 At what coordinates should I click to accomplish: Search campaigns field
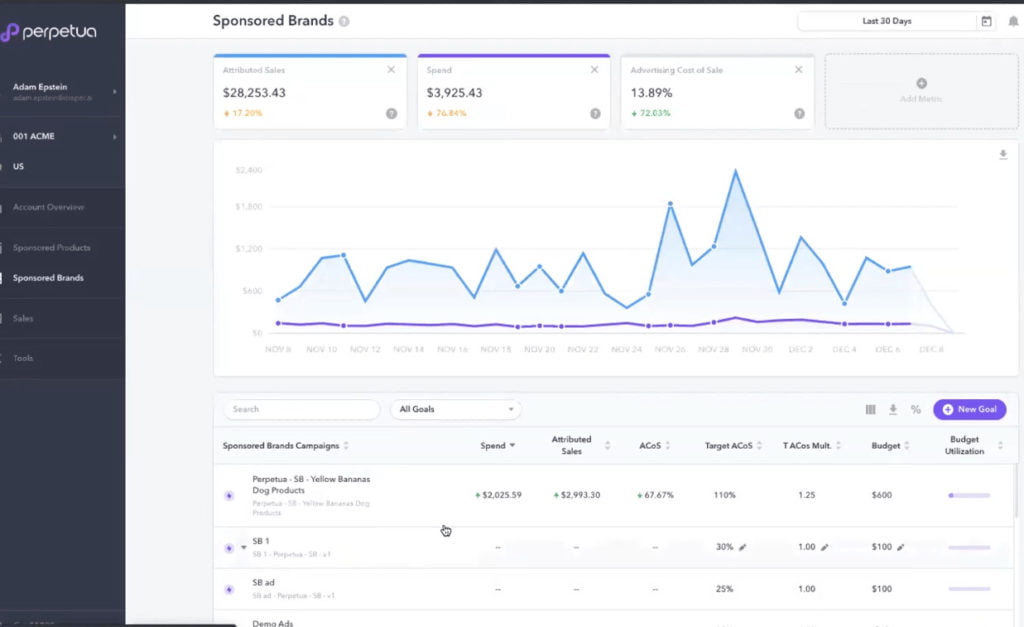[302, 410]
